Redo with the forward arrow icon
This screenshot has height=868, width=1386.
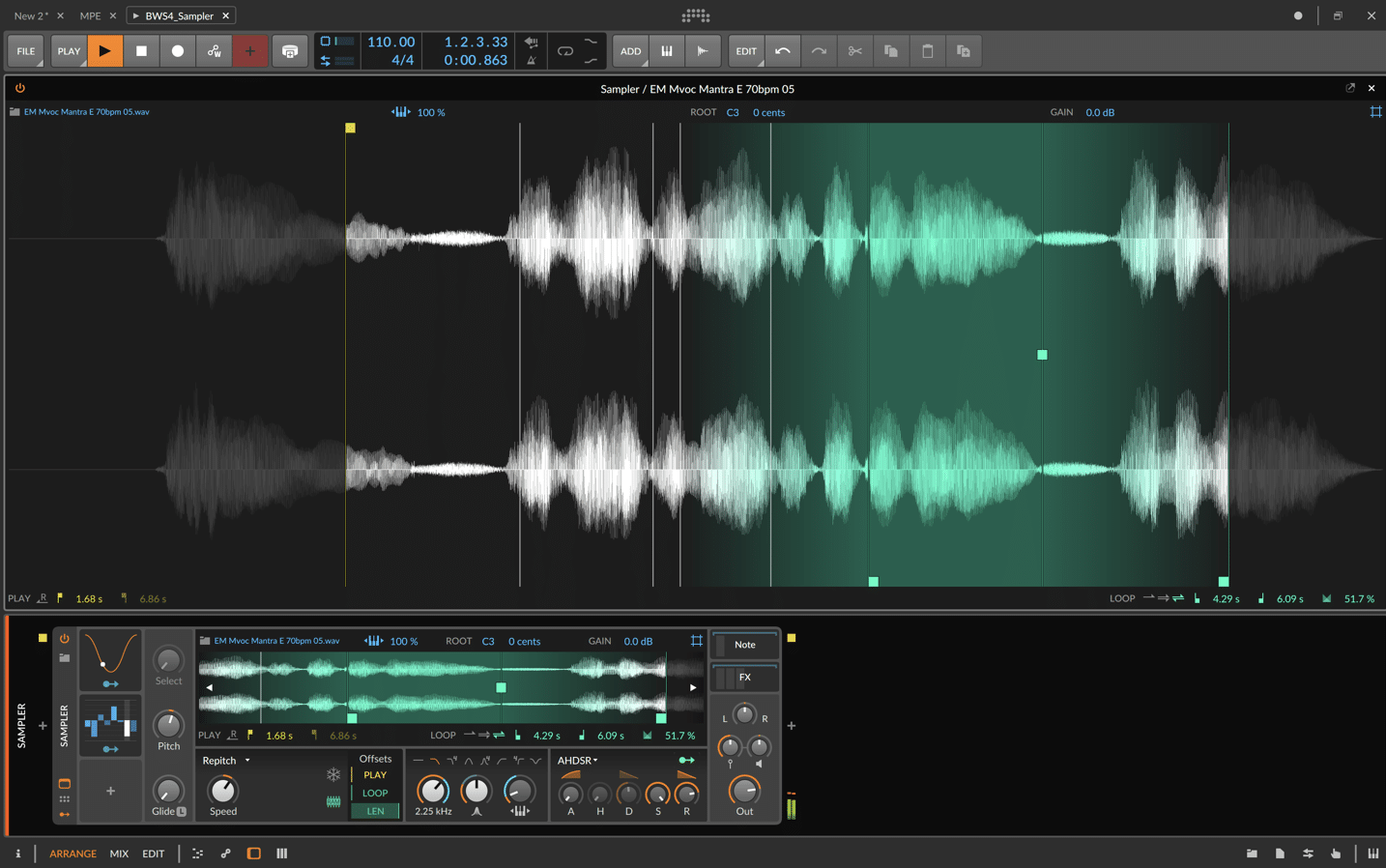click(819, 51)
